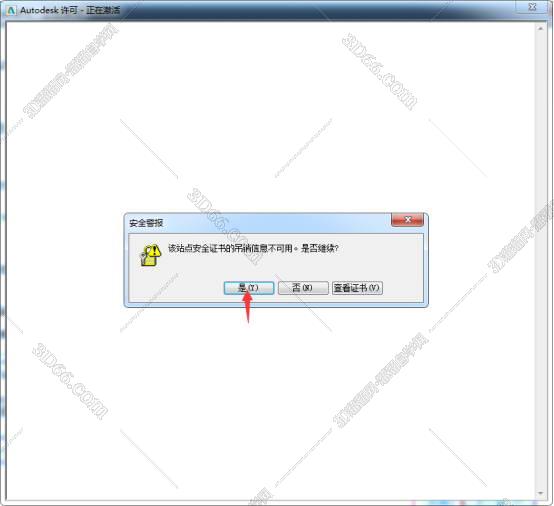
Task: Click empty space in the 安全警报 title bar
Action: (x=276, y=223)
